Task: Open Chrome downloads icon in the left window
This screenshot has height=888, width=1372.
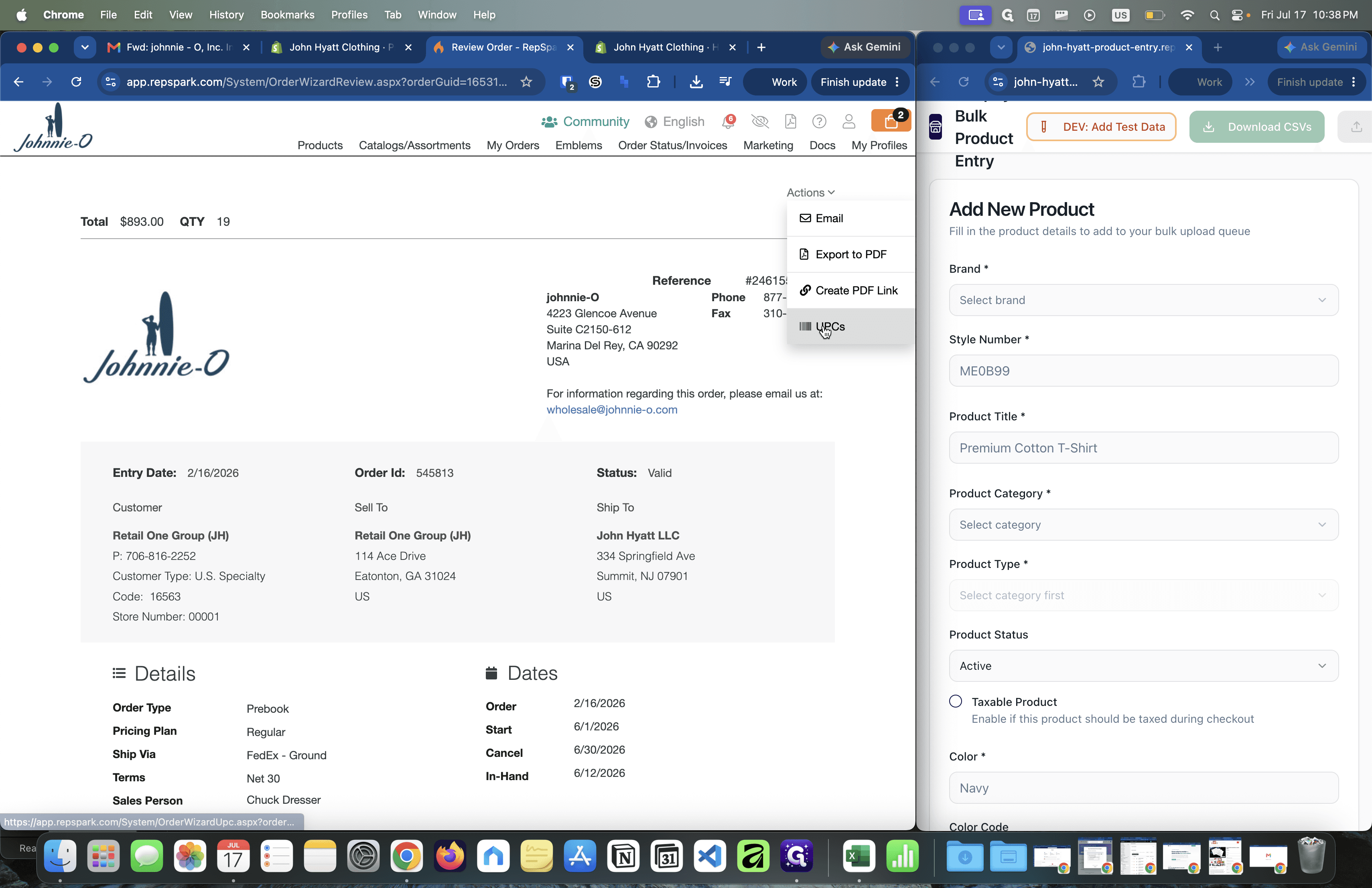Action: coord(696,82)
